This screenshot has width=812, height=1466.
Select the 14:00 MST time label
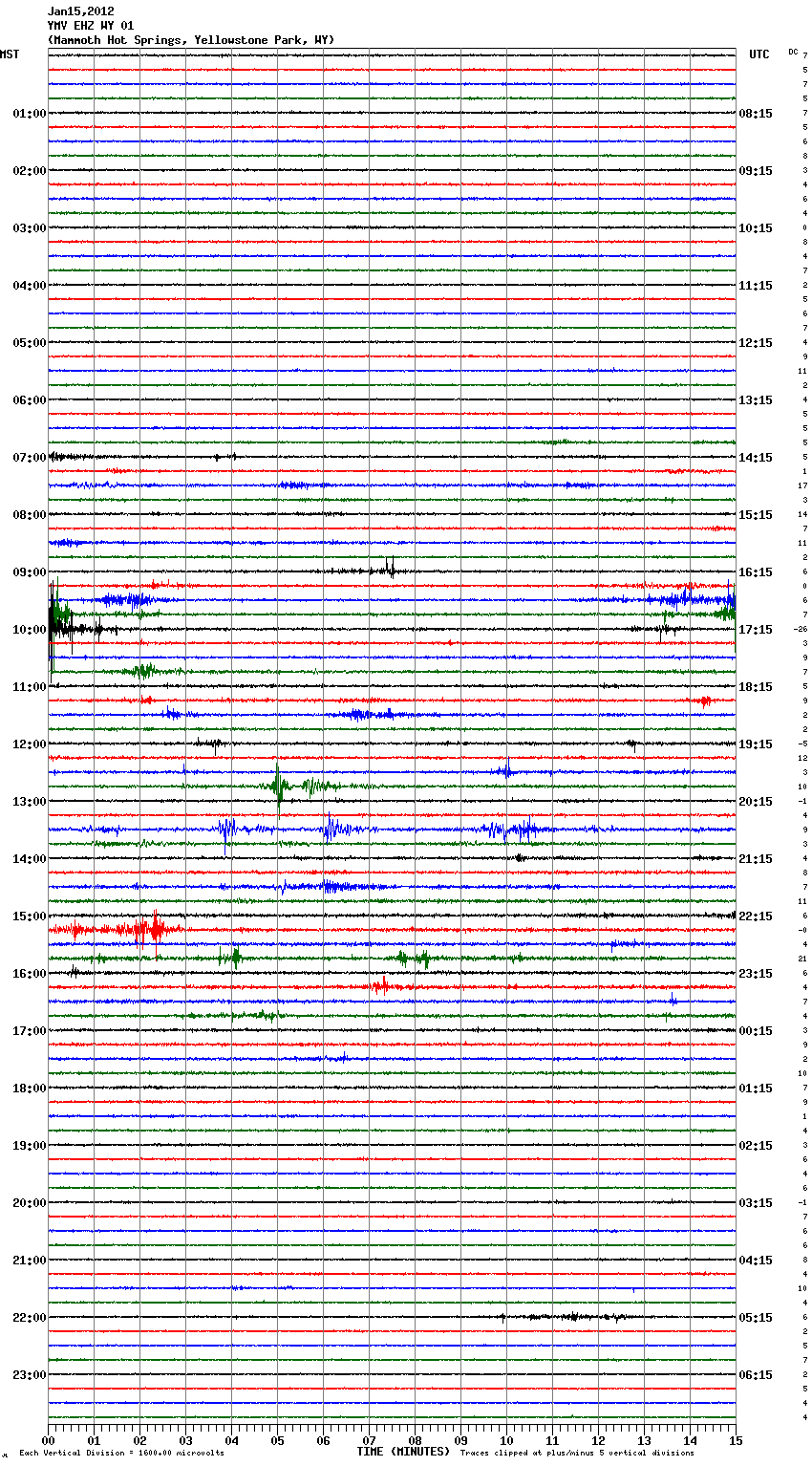[x=30, y=859]
